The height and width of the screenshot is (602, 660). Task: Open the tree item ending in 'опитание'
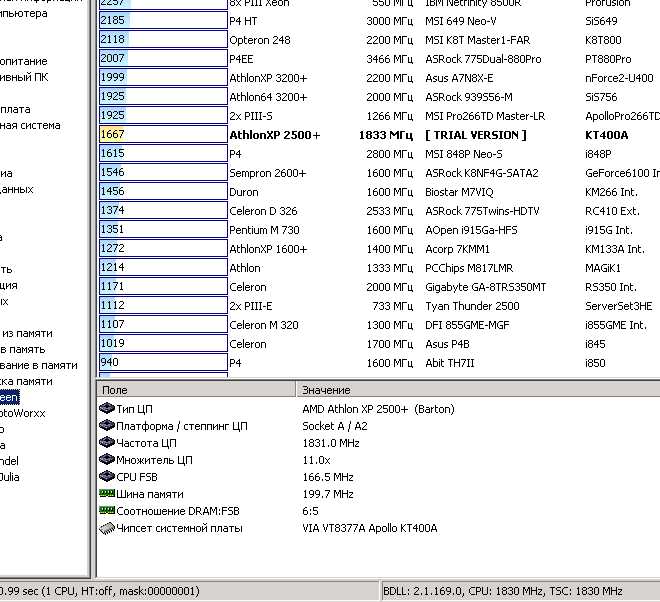[x=24, y=61]
